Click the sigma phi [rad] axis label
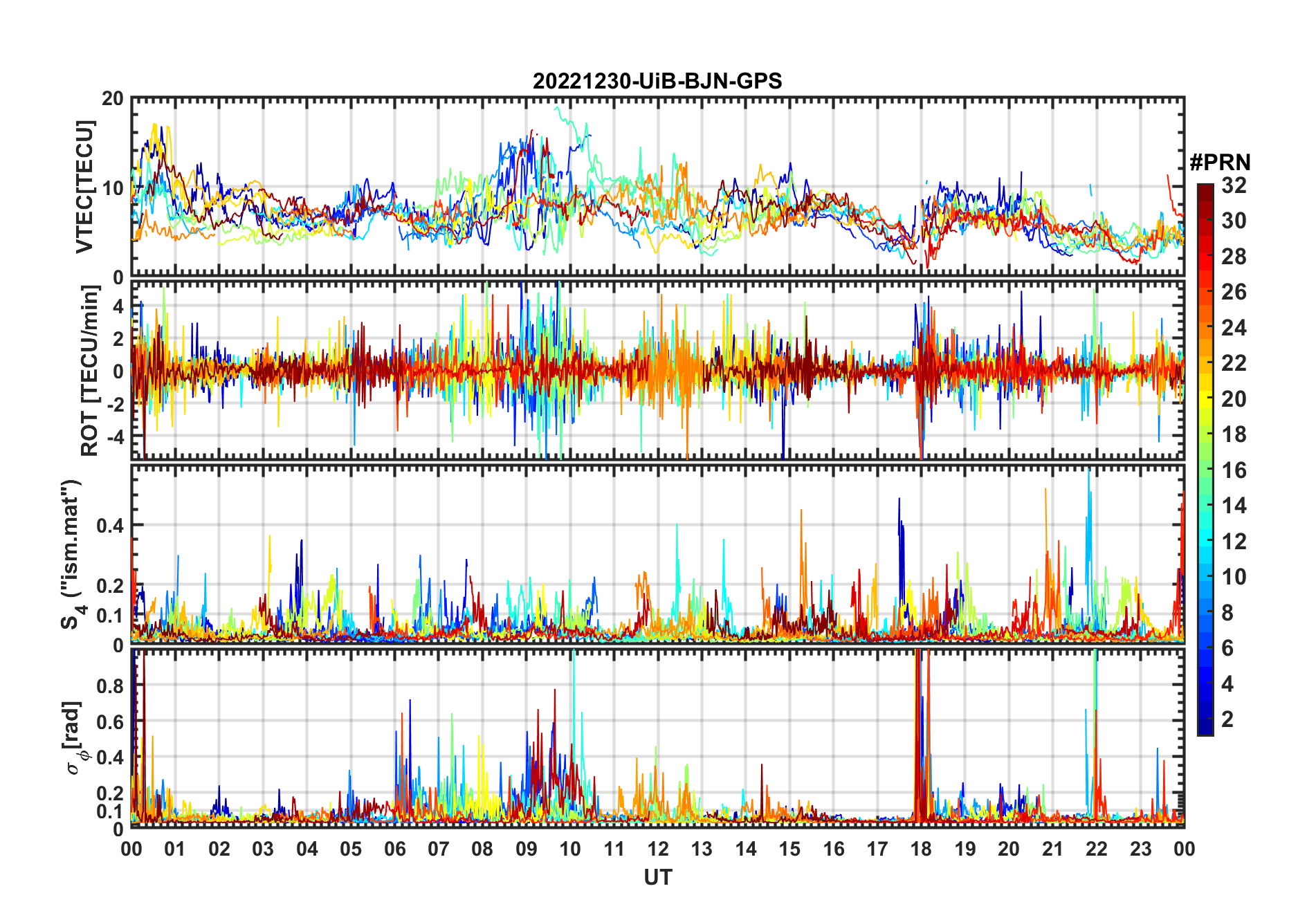Screen dimensions: 1316x920 click(x=74, y=738)
